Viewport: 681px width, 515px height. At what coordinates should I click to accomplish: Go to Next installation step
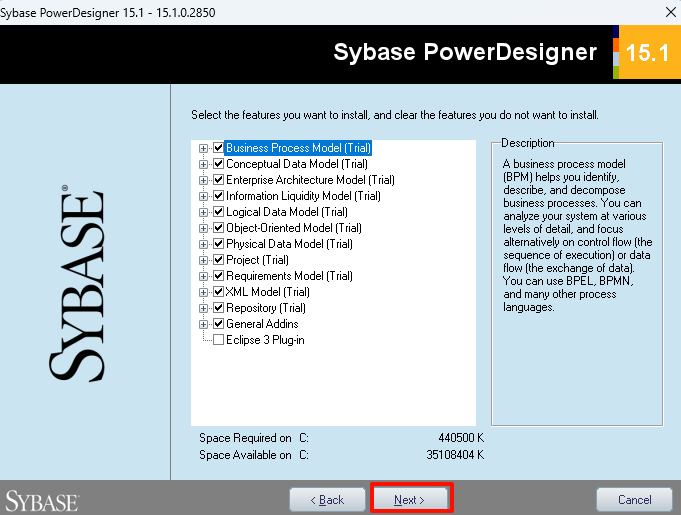pyautogui.click(x=410, y=500)
